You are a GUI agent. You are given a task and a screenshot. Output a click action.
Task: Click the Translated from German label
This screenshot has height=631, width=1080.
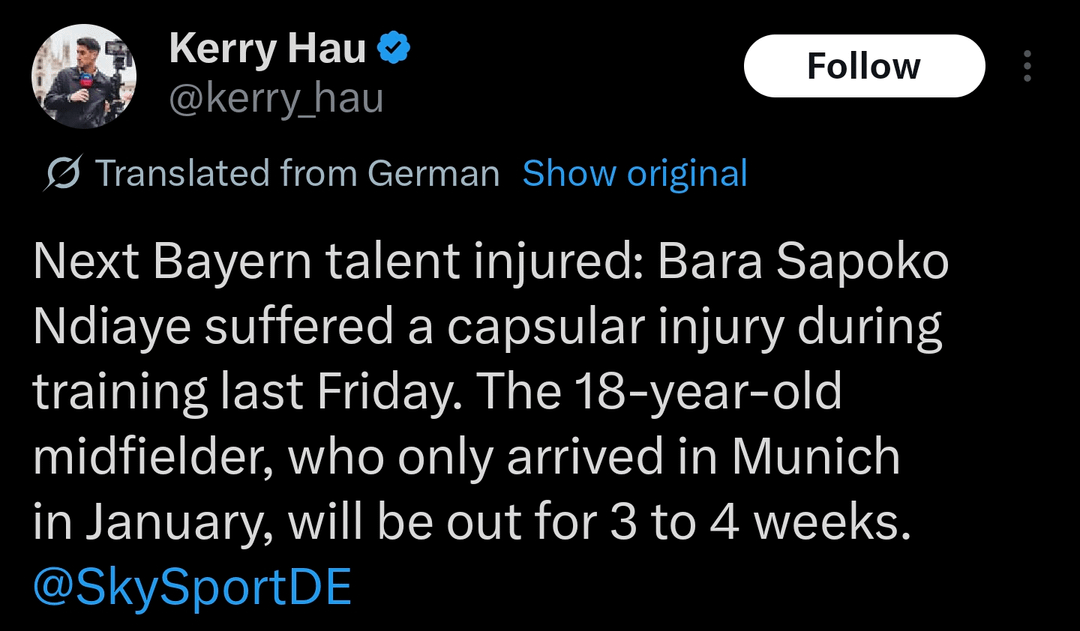coord(298,174)
